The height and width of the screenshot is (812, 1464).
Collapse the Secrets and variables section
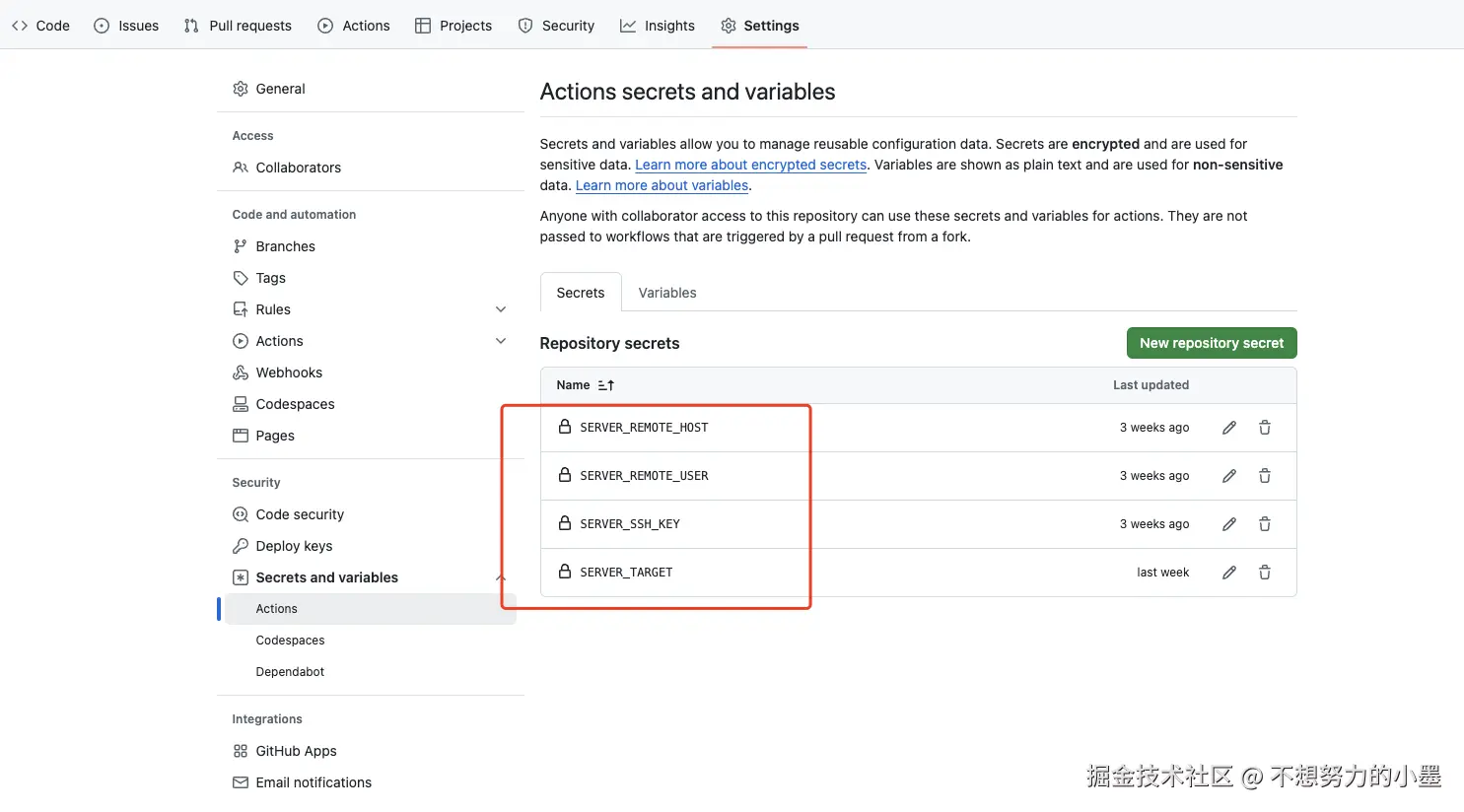click(501, 577)
